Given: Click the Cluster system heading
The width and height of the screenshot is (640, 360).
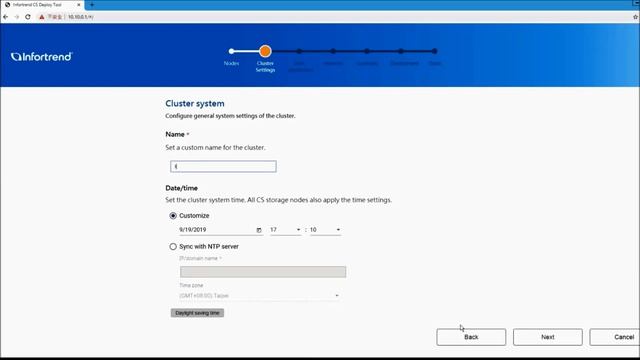Looking at the screenshot, I should pos(195,104).
